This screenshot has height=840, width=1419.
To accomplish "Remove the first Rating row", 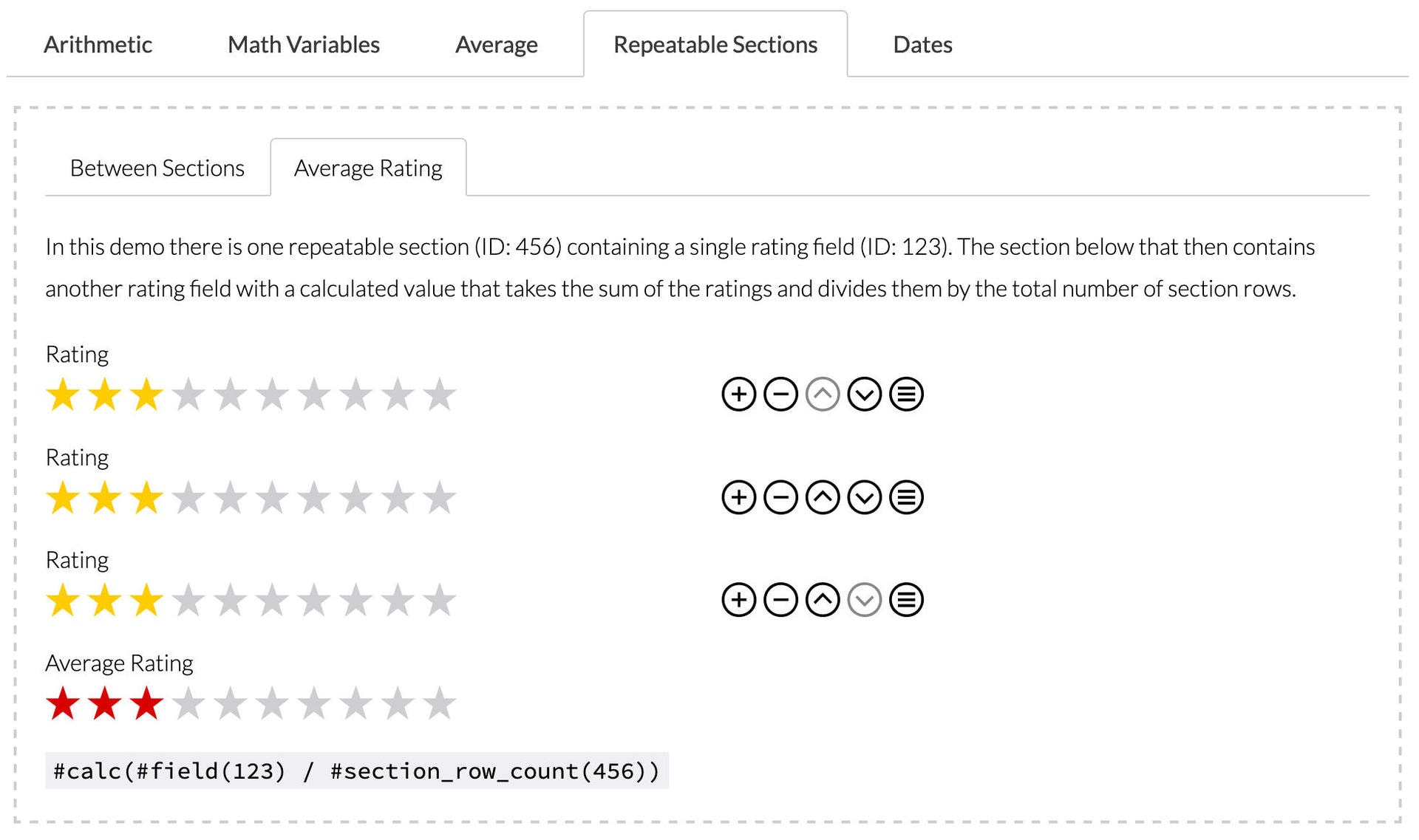I will coord(780,393).
